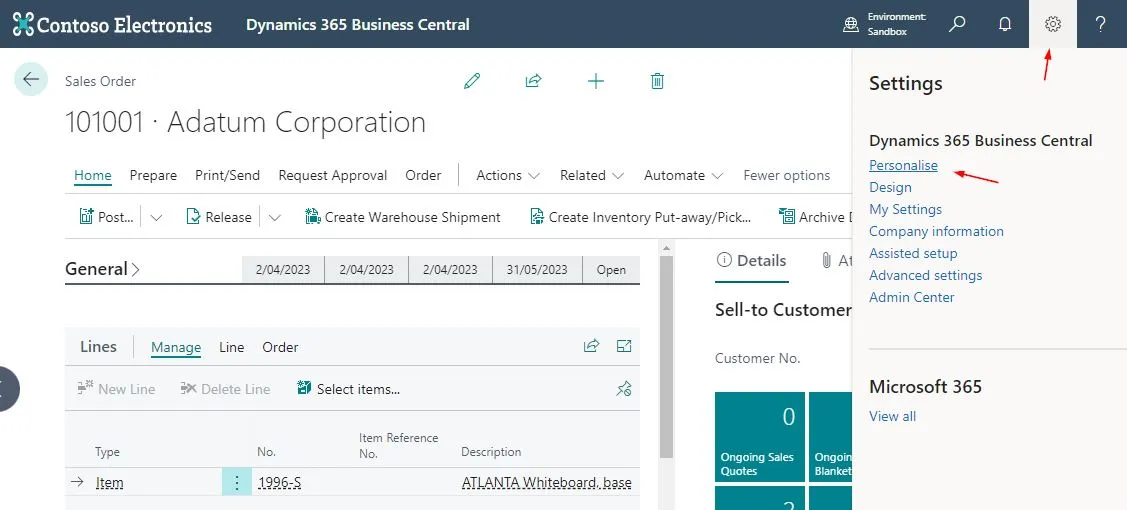Open the Help question mark icon
1127x510 pixels.
pyautogui.click(x=1100, y=24)
